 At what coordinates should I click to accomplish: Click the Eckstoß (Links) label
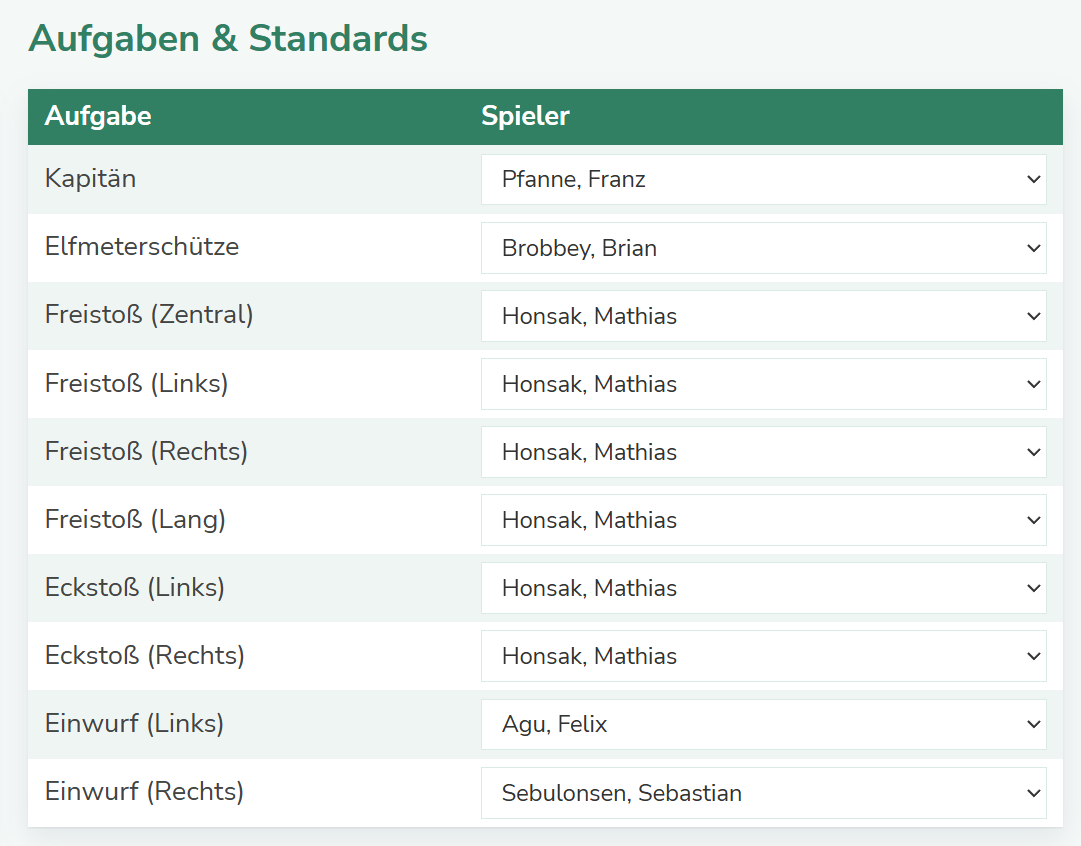tap(135, 587)
